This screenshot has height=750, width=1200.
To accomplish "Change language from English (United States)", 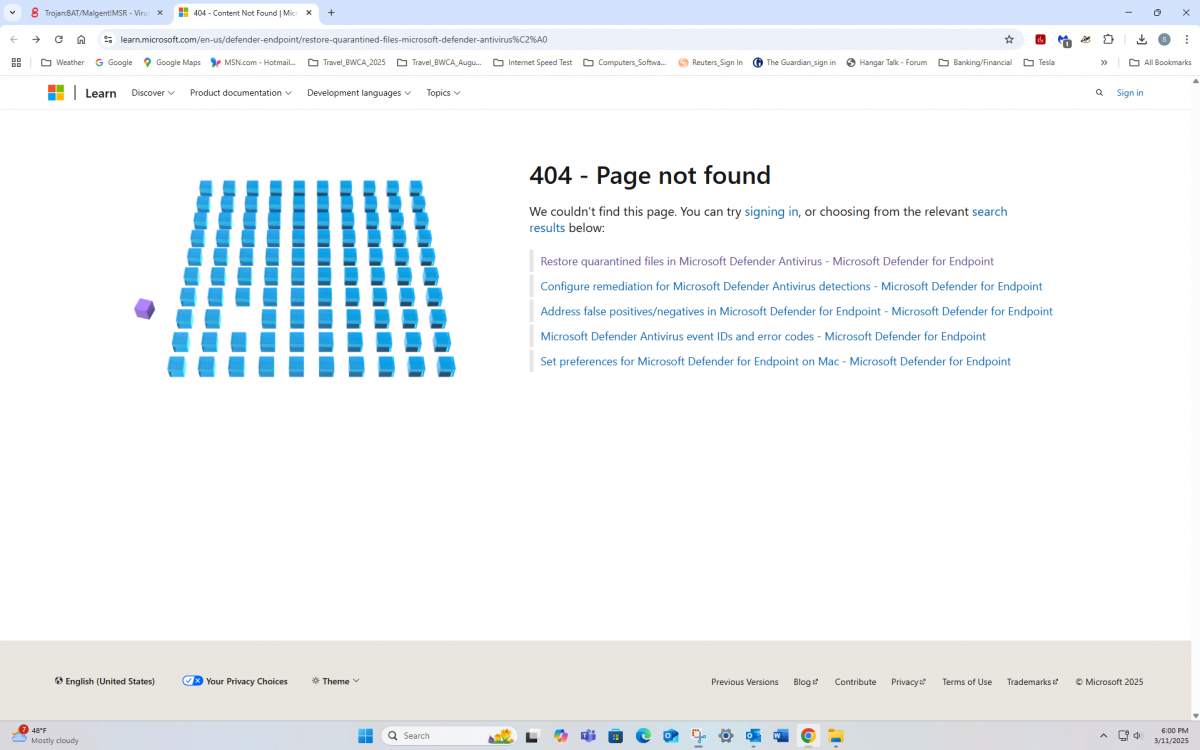I will click(x=105, y=681).
